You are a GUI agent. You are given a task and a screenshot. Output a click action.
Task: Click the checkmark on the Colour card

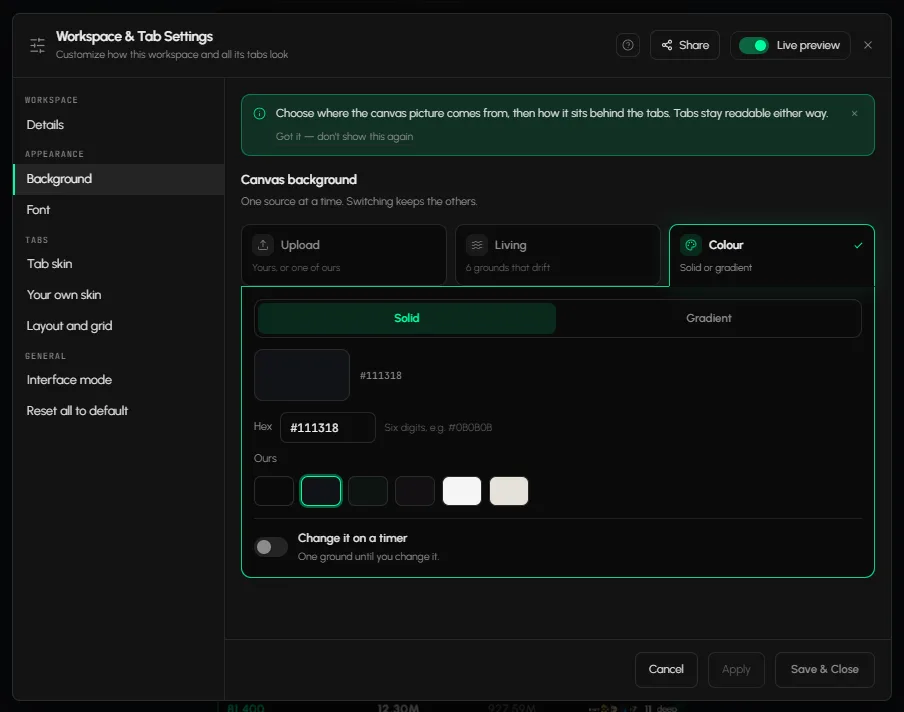[858, 246]
